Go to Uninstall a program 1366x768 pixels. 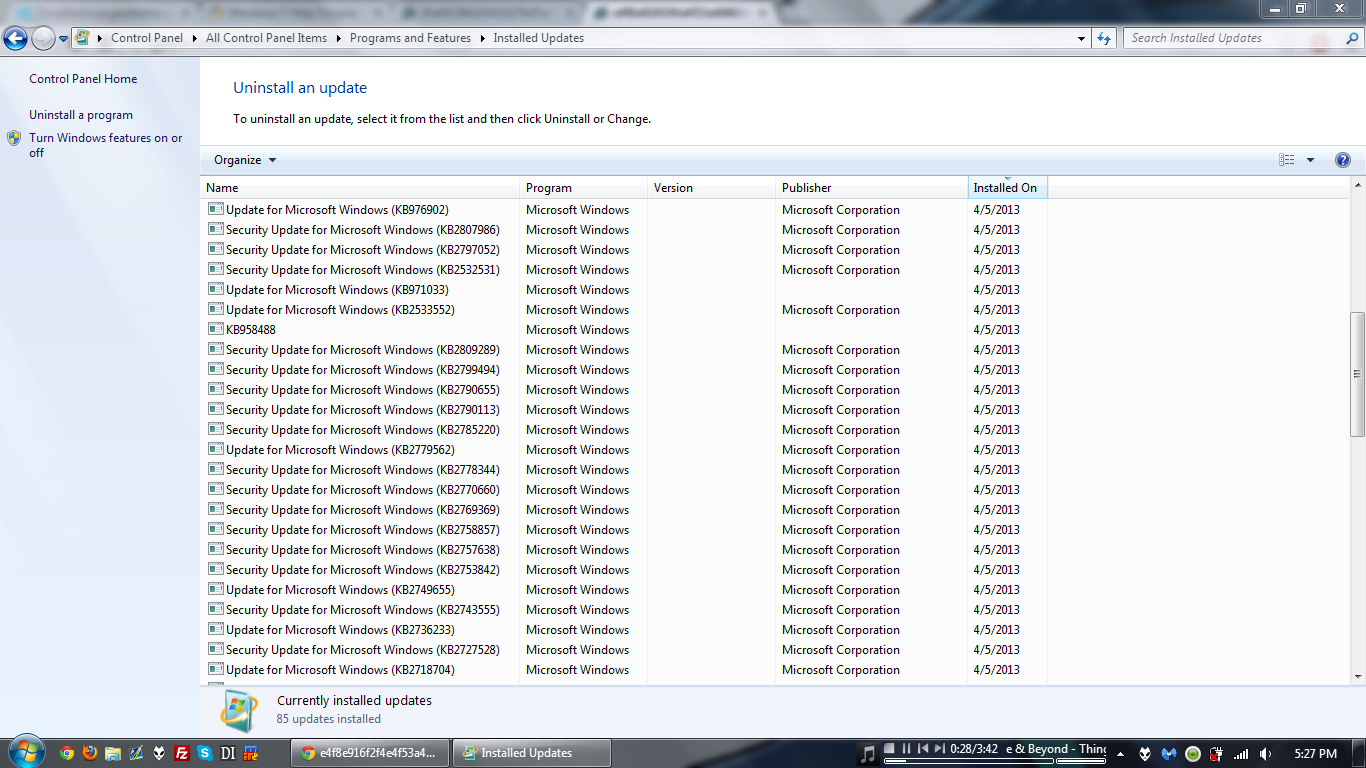[x=81, y=115]
